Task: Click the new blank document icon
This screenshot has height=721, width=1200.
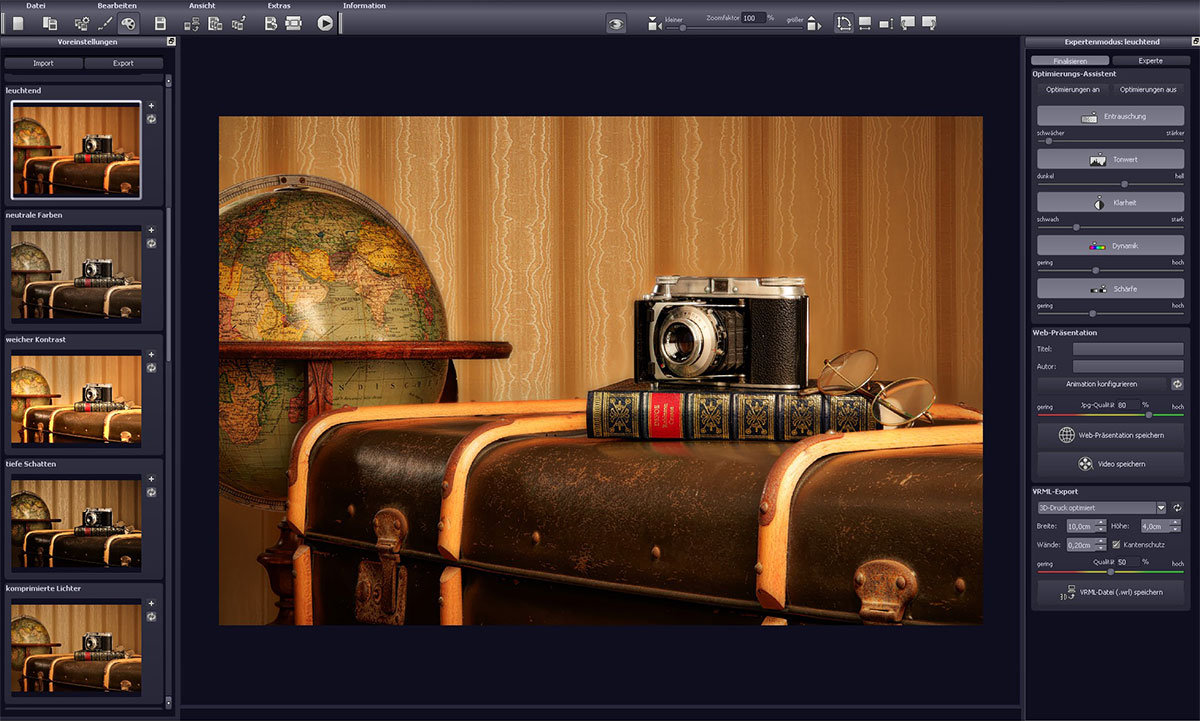Action: pos(18,23)
